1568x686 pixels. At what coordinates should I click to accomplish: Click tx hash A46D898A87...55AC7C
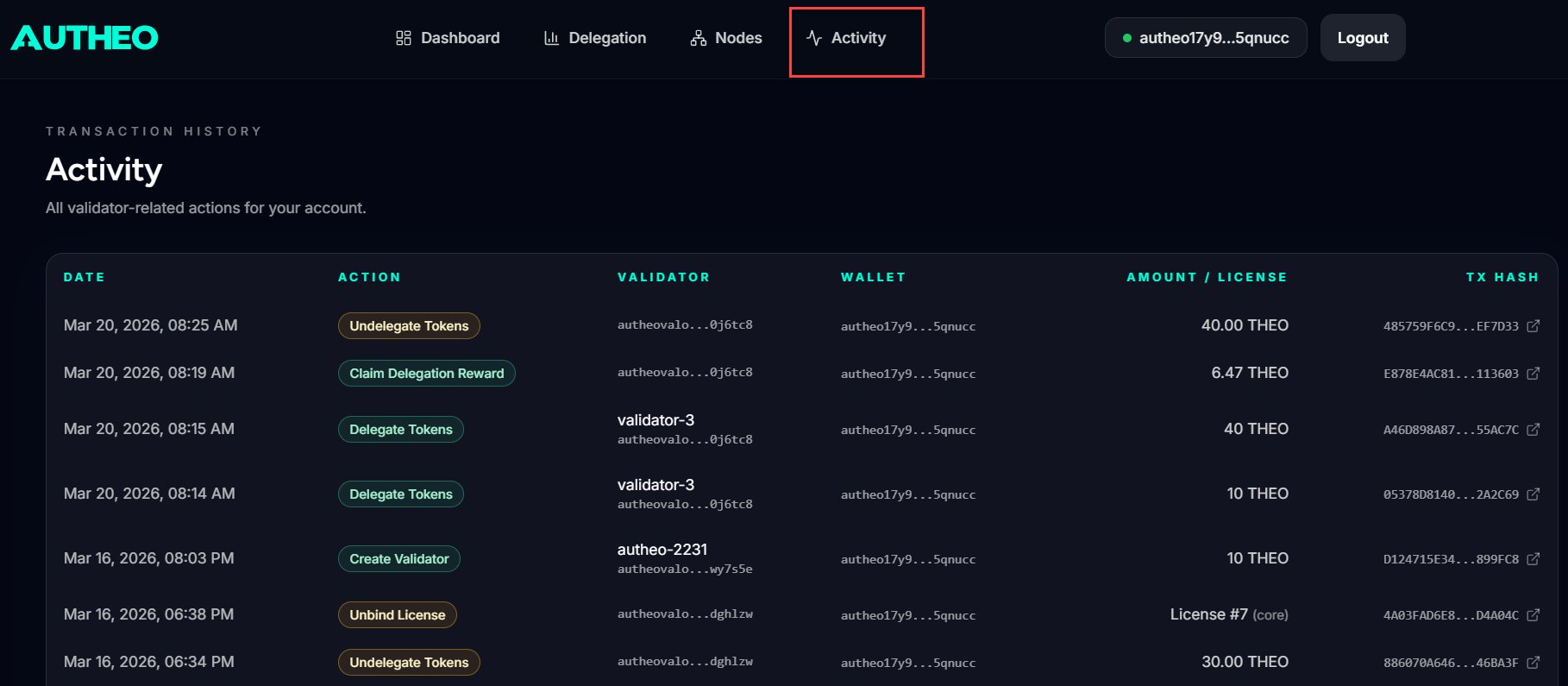(1451, 430)
